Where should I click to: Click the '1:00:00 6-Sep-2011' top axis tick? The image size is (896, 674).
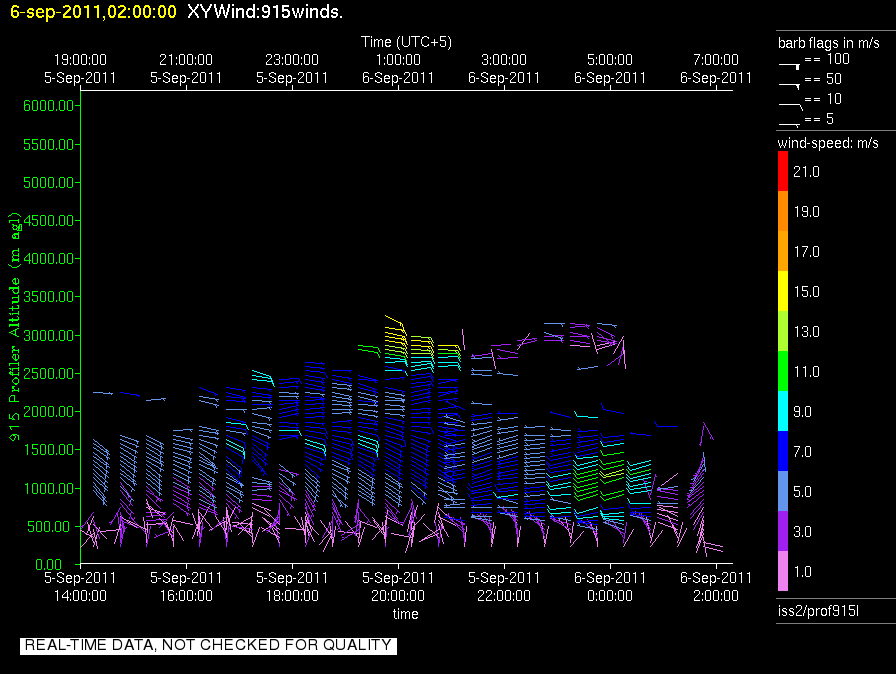(x=398, y=69)
